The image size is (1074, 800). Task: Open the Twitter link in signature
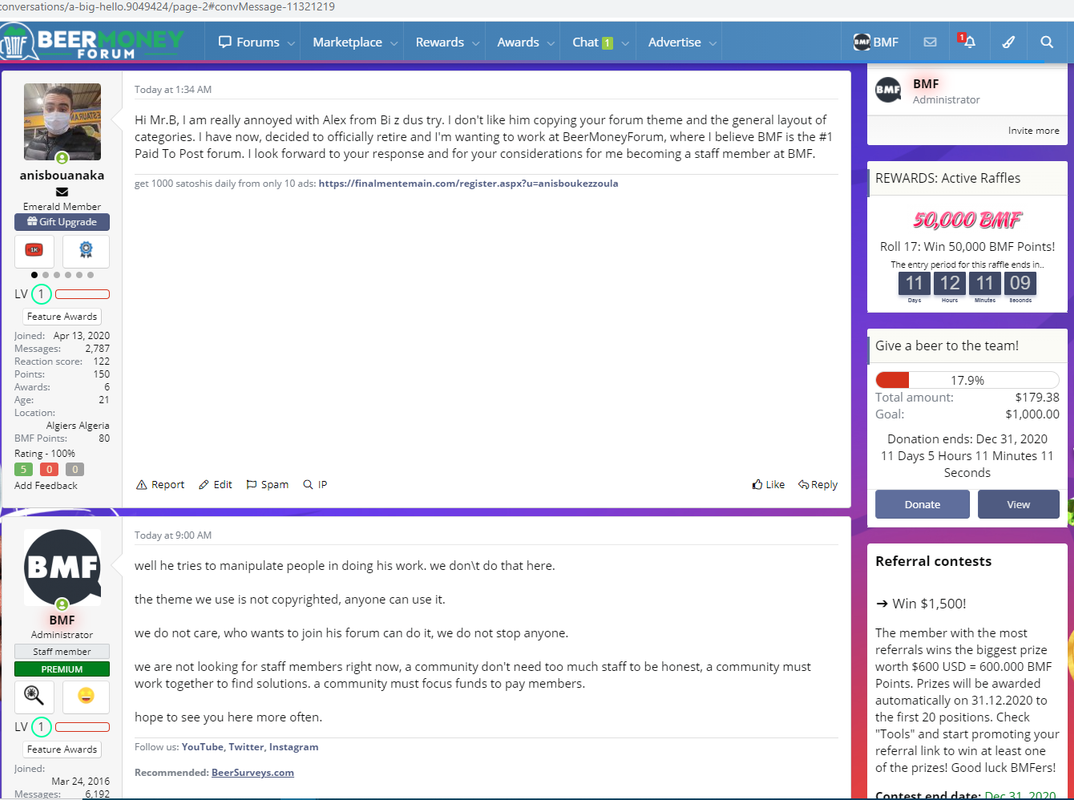[247, 747]
